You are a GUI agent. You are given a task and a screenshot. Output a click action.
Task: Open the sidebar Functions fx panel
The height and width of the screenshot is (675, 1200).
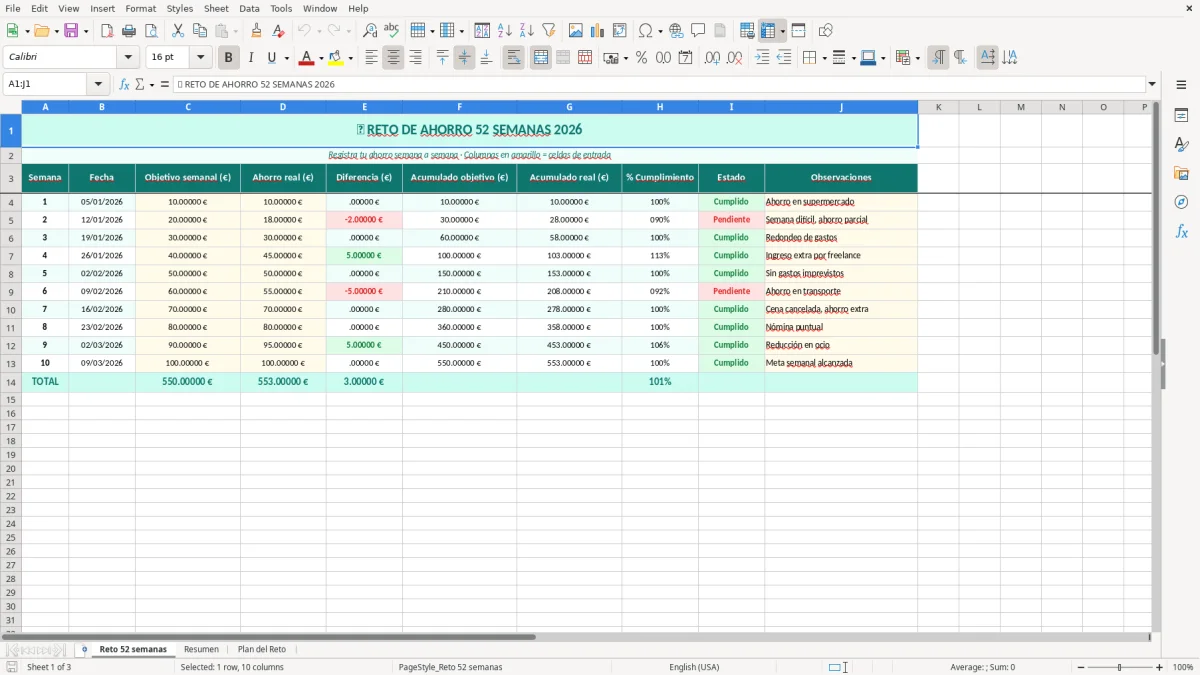click(1181, 232)
